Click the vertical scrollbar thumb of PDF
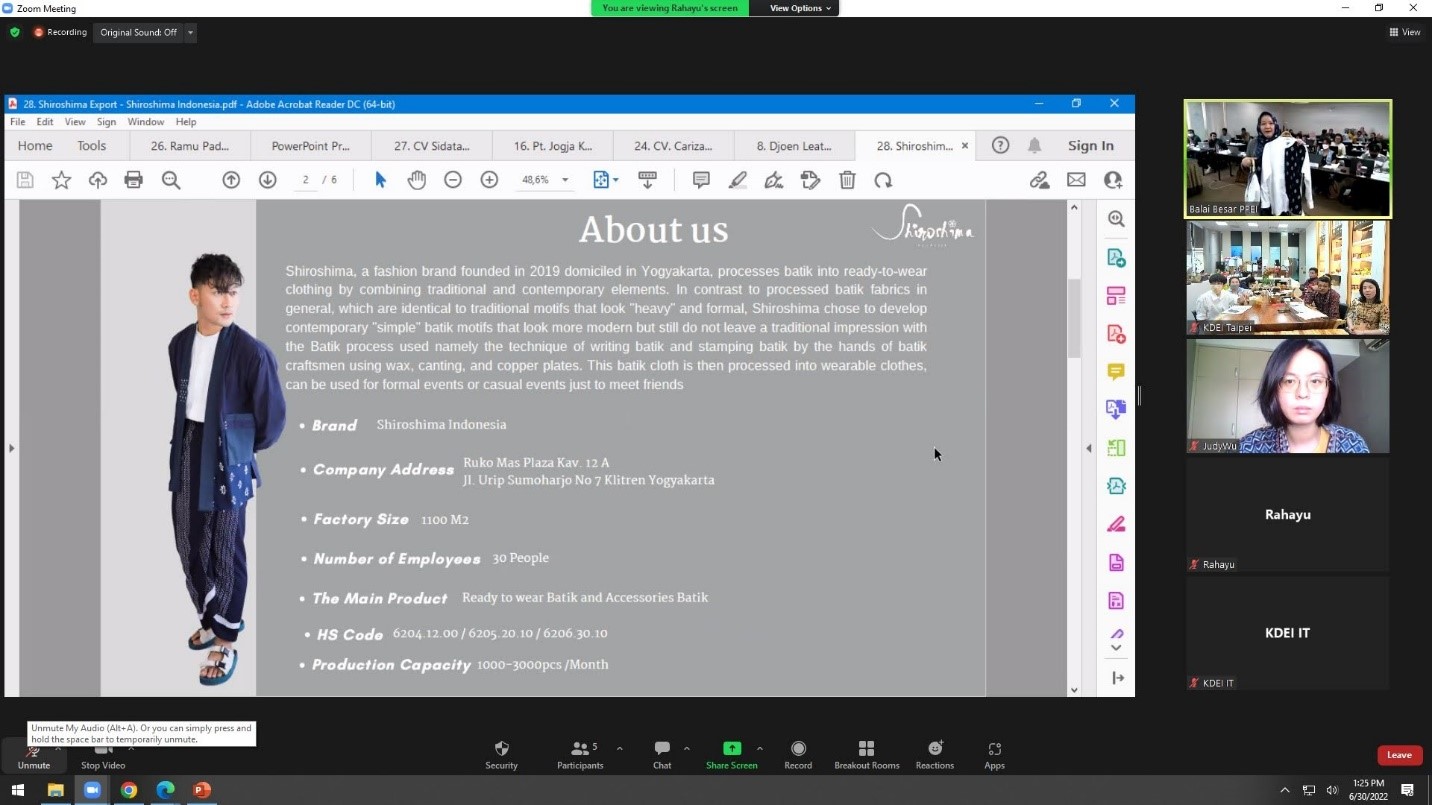Screen dimensions: 1432x805 coord(1074,317)
